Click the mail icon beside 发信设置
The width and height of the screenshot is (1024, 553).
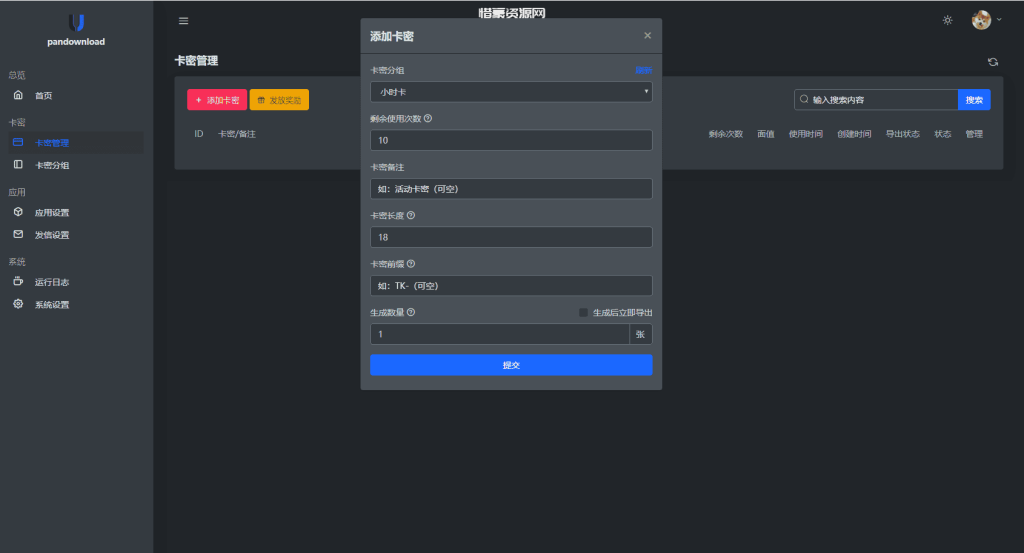pos(18,234)
